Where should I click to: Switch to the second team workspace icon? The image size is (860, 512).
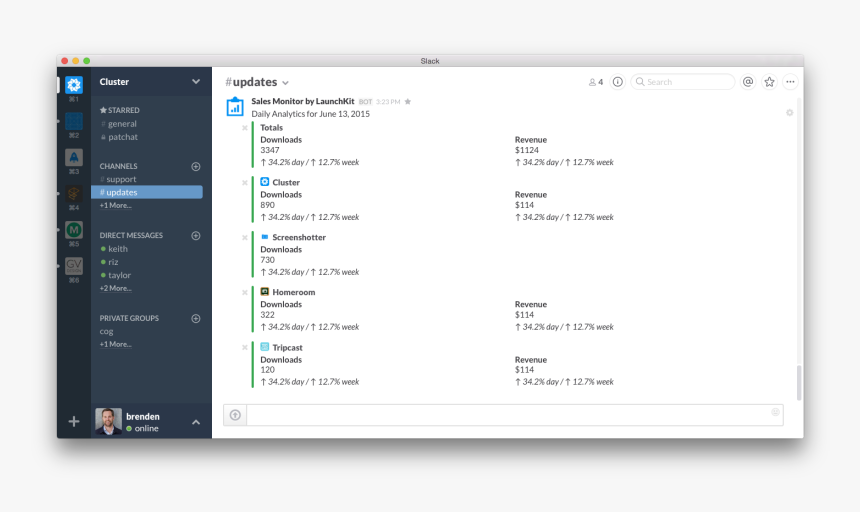[74, 121]
